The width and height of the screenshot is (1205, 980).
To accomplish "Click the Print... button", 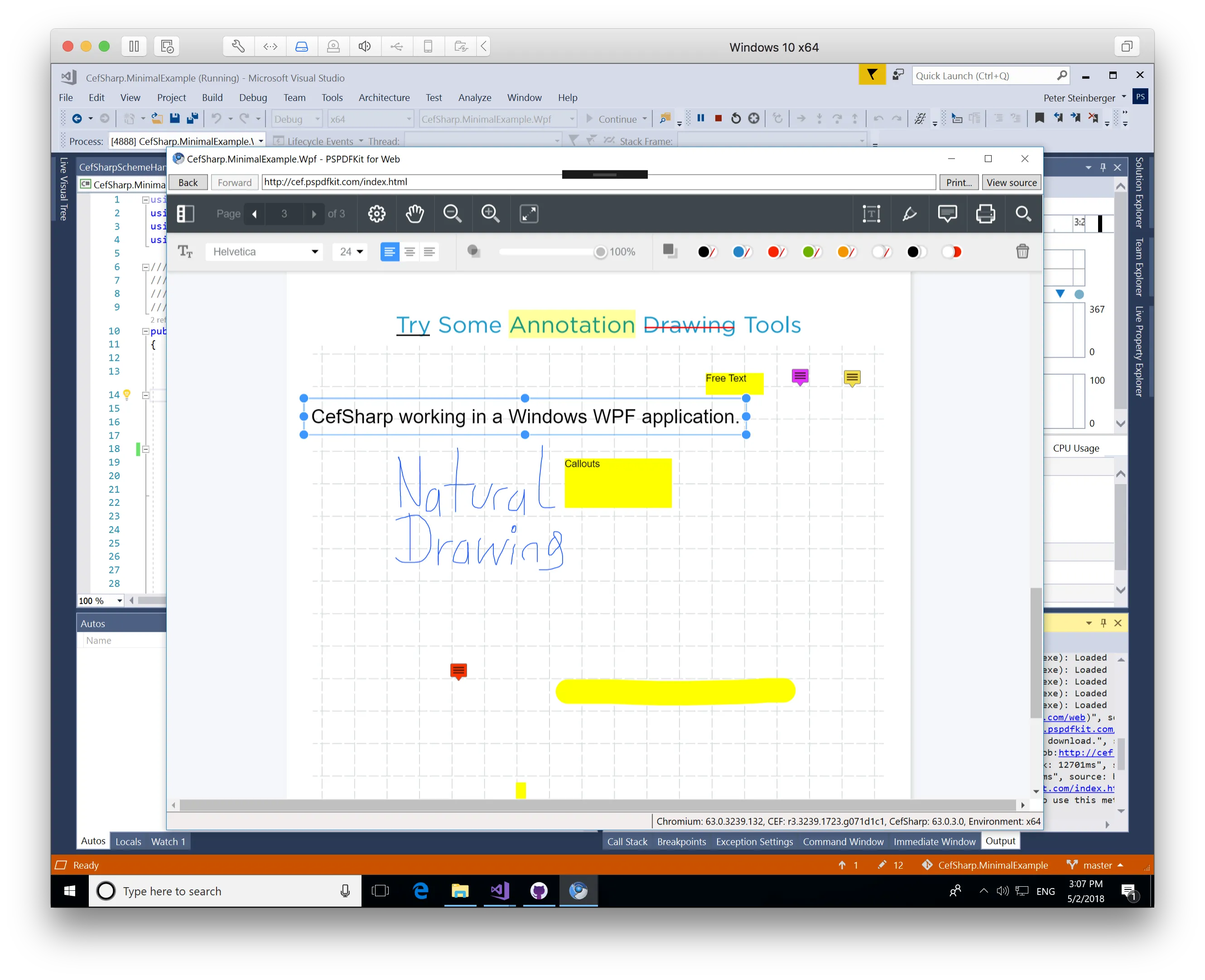I will pyautogui.click(x=959, y=183).
